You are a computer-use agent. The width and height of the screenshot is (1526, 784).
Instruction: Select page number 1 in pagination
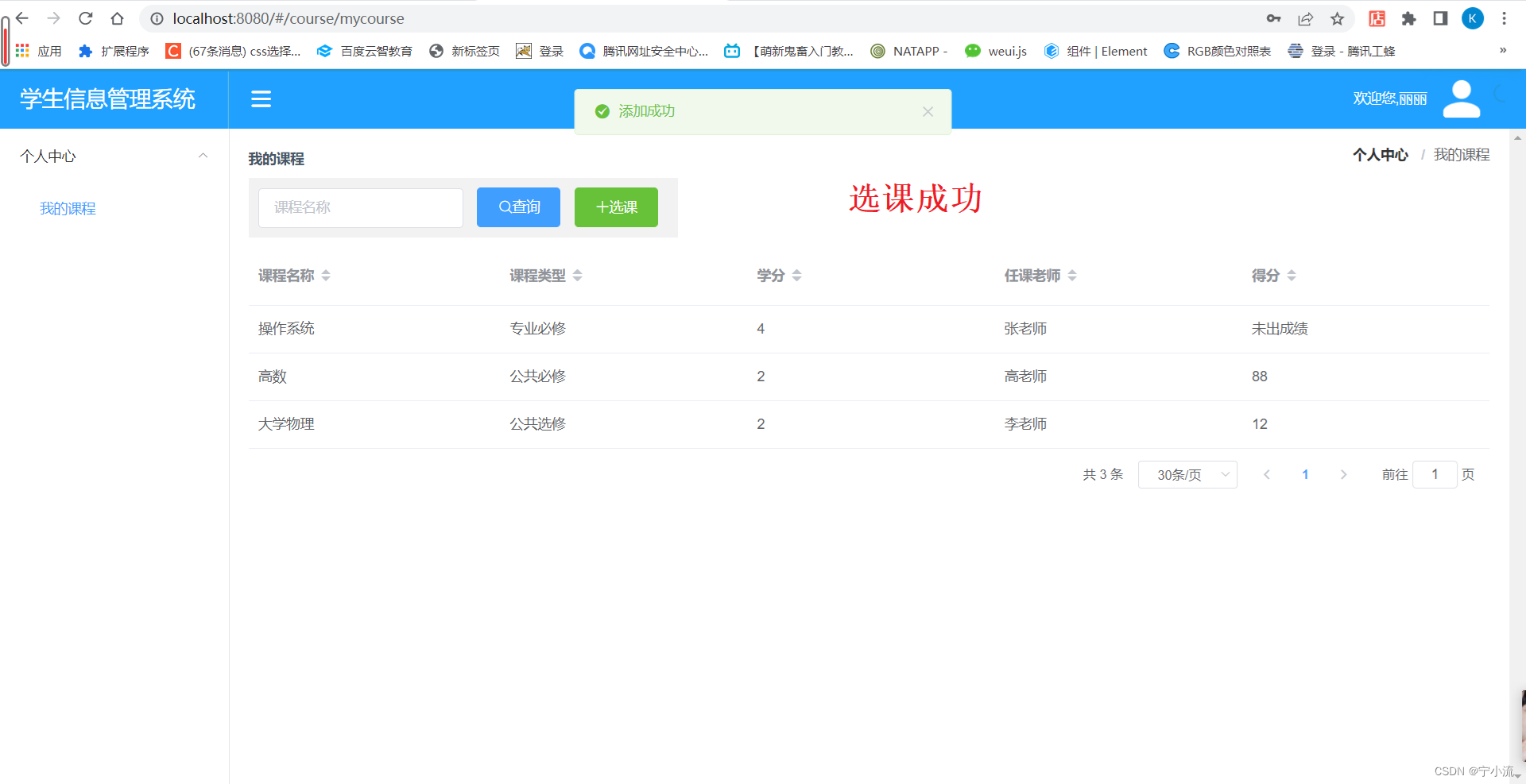click(x=1305, y=474)
